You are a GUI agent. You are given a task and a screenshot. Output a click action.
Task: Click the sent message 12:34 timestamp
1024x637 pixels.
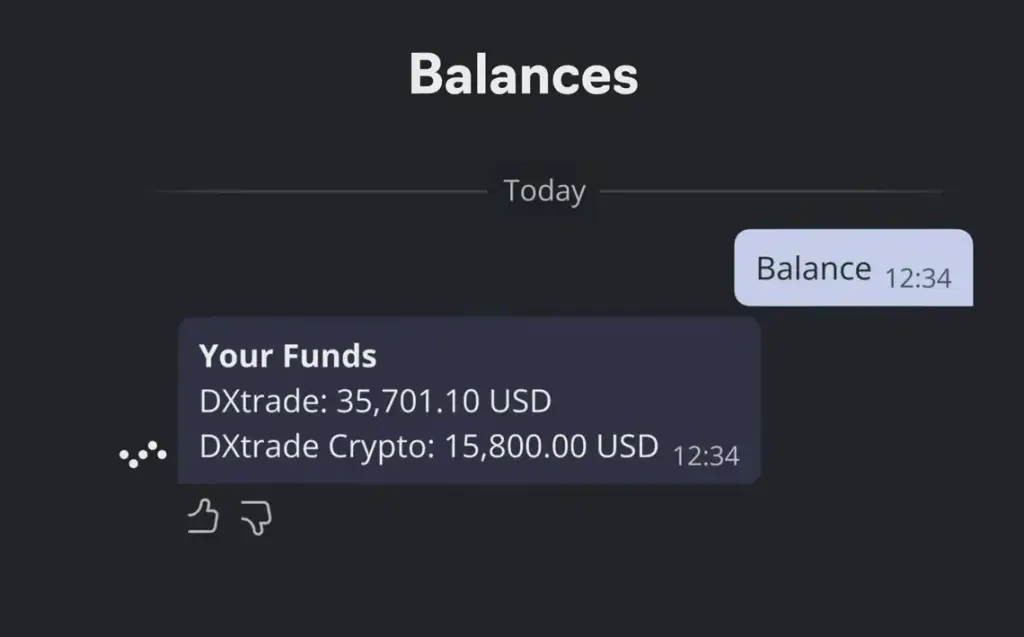coord(918,278)
